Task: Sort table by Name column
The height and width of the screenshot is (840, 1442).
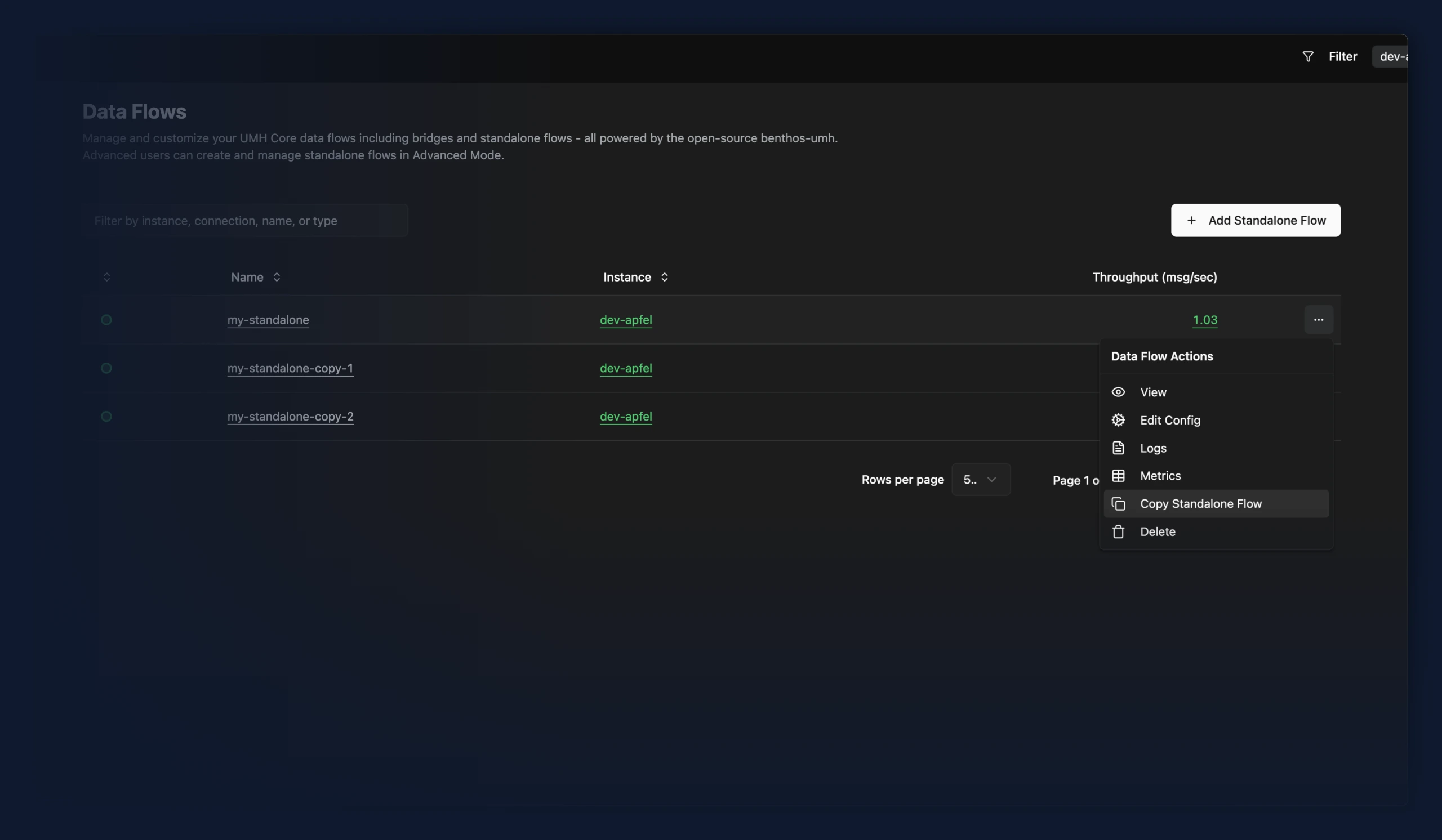Action: coord(255,278)
